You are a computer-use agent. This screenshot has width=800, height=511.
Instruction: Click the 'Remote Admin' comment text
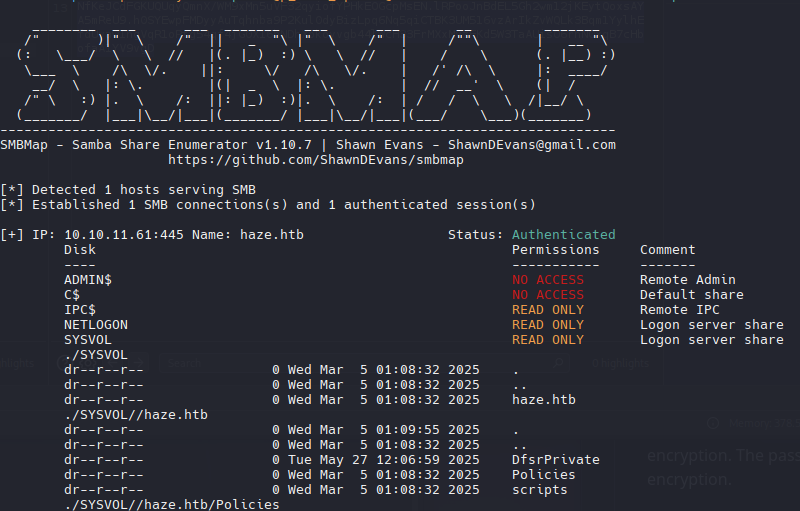point(688,279)
